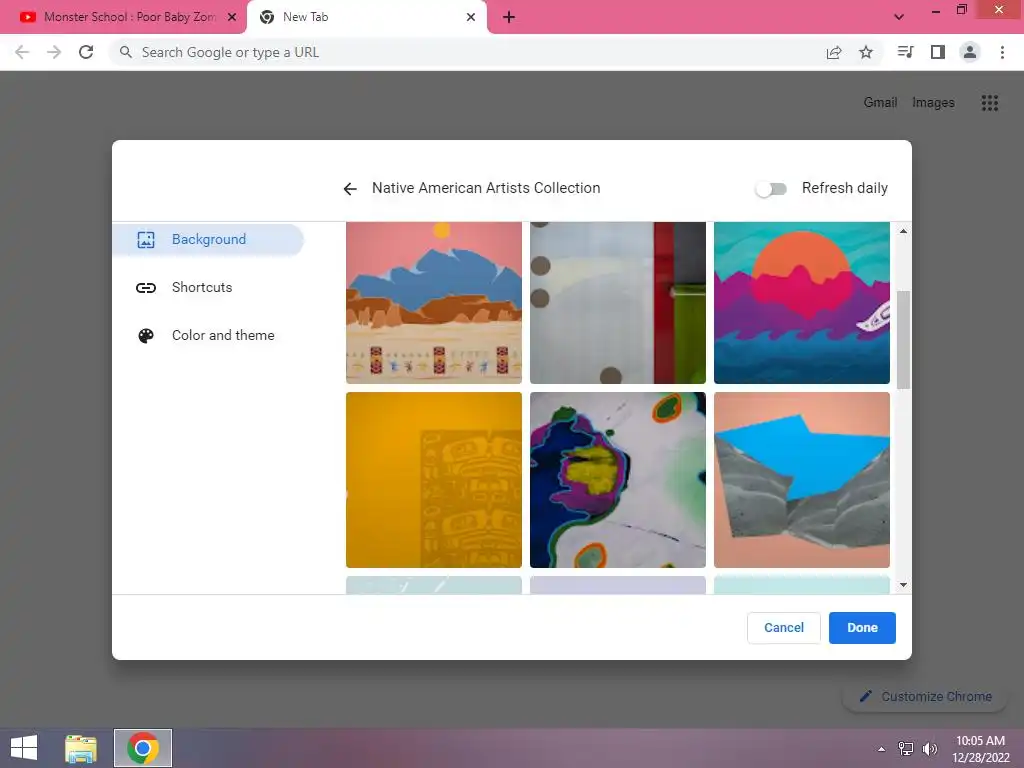Show hidden system tray icons
The width and height of the screenshot is (1024, 768).
coord(882,749)
